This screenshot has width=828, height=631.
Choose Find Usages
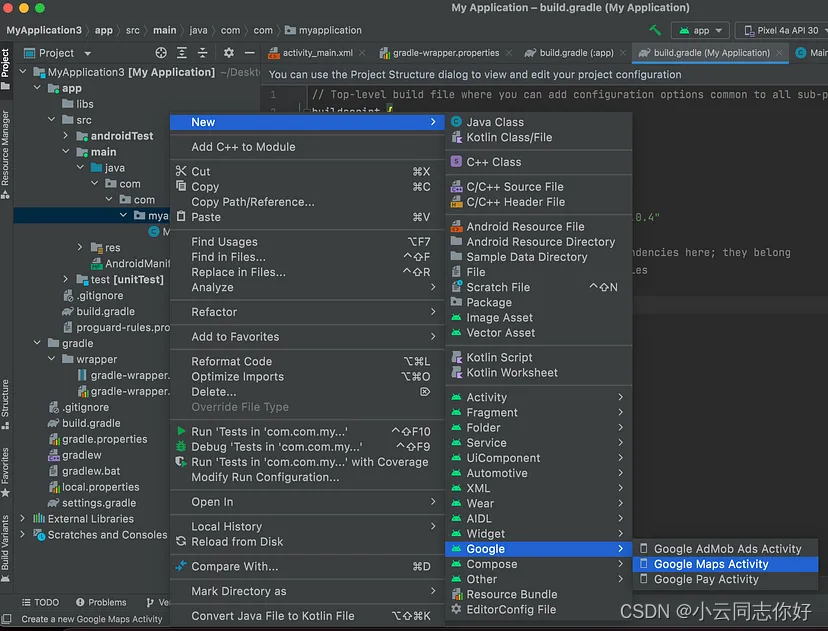tap(307, 241)
